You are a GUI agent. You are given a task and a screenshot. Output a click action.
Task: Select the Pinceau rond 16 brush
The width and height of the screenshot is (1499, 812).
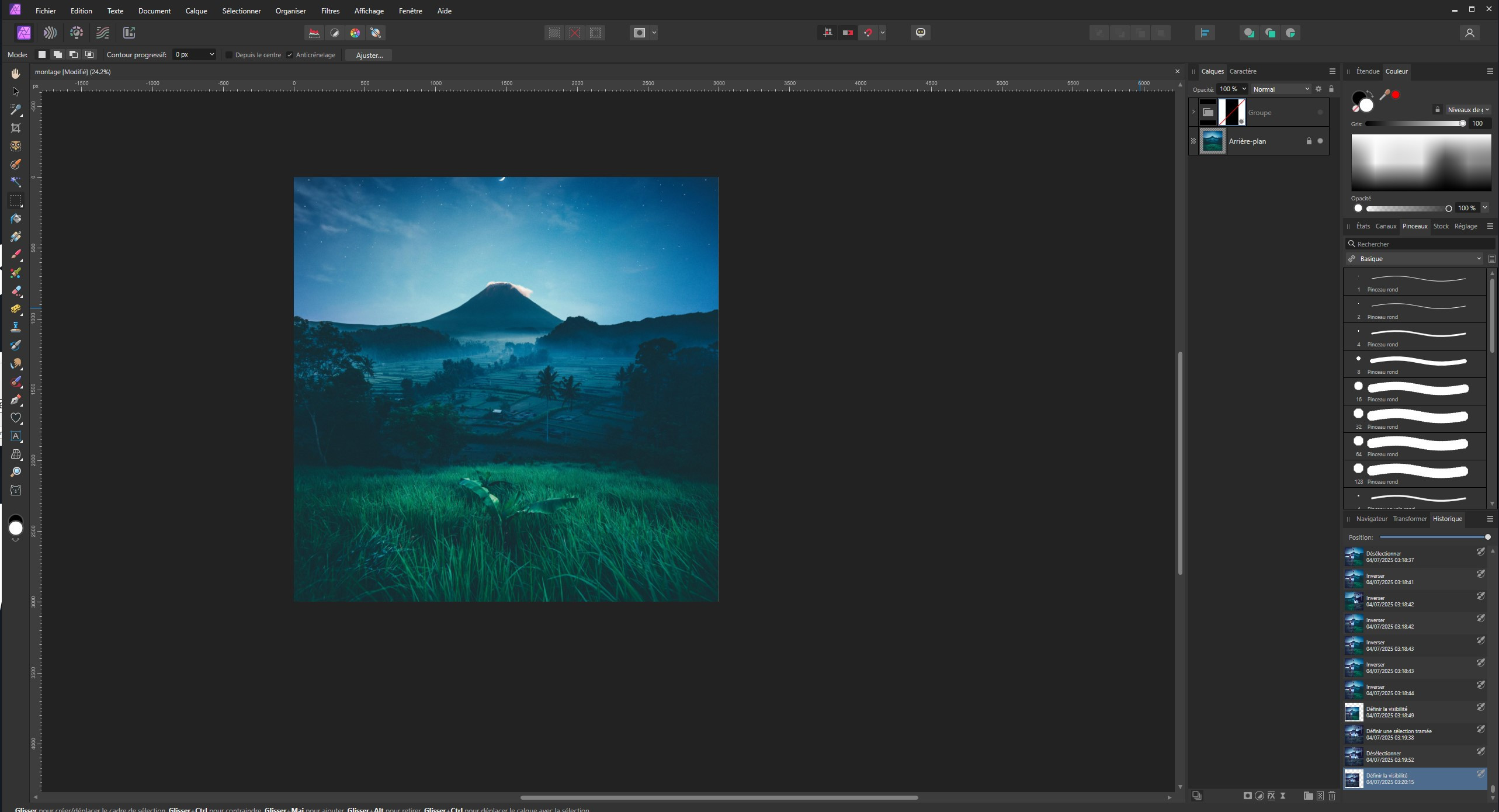1415,391
